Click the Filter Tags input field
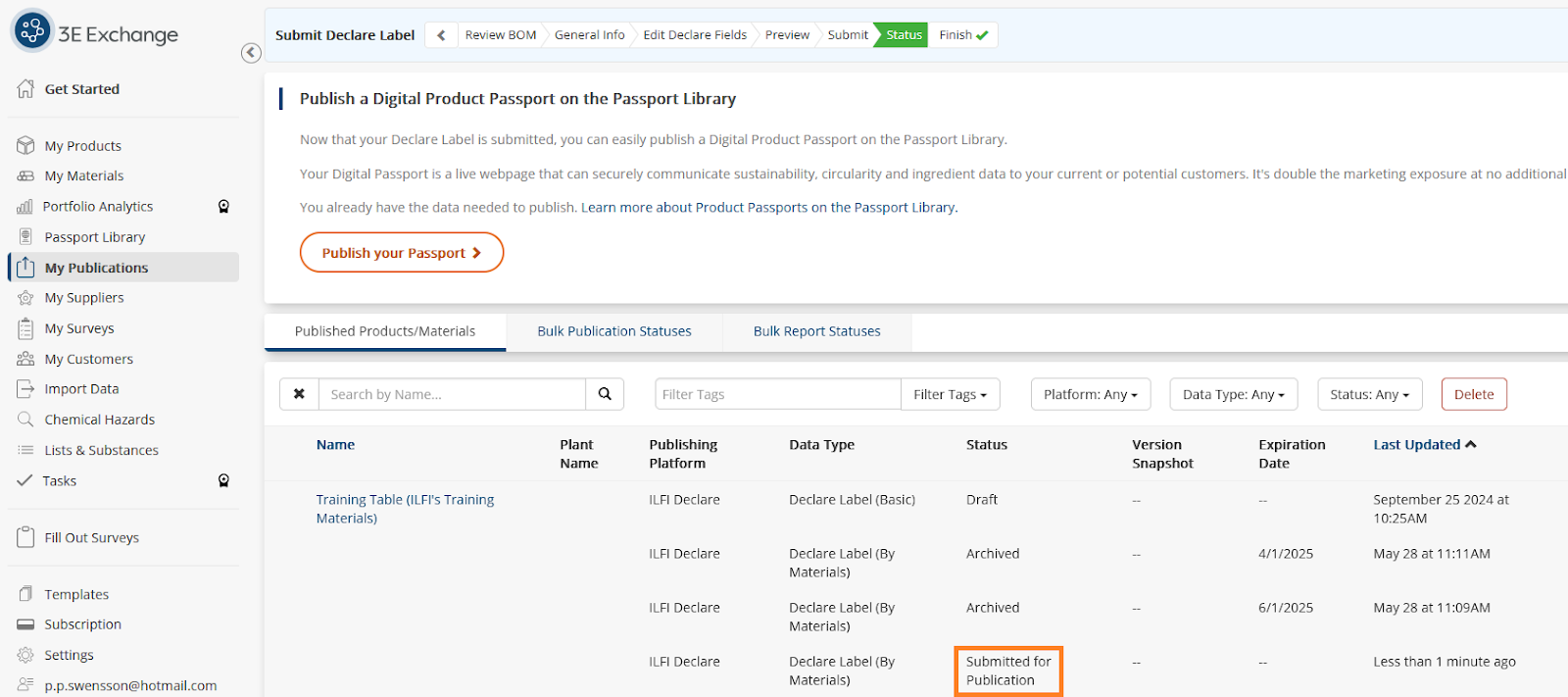1568x697 pixels. coord(778,394)
